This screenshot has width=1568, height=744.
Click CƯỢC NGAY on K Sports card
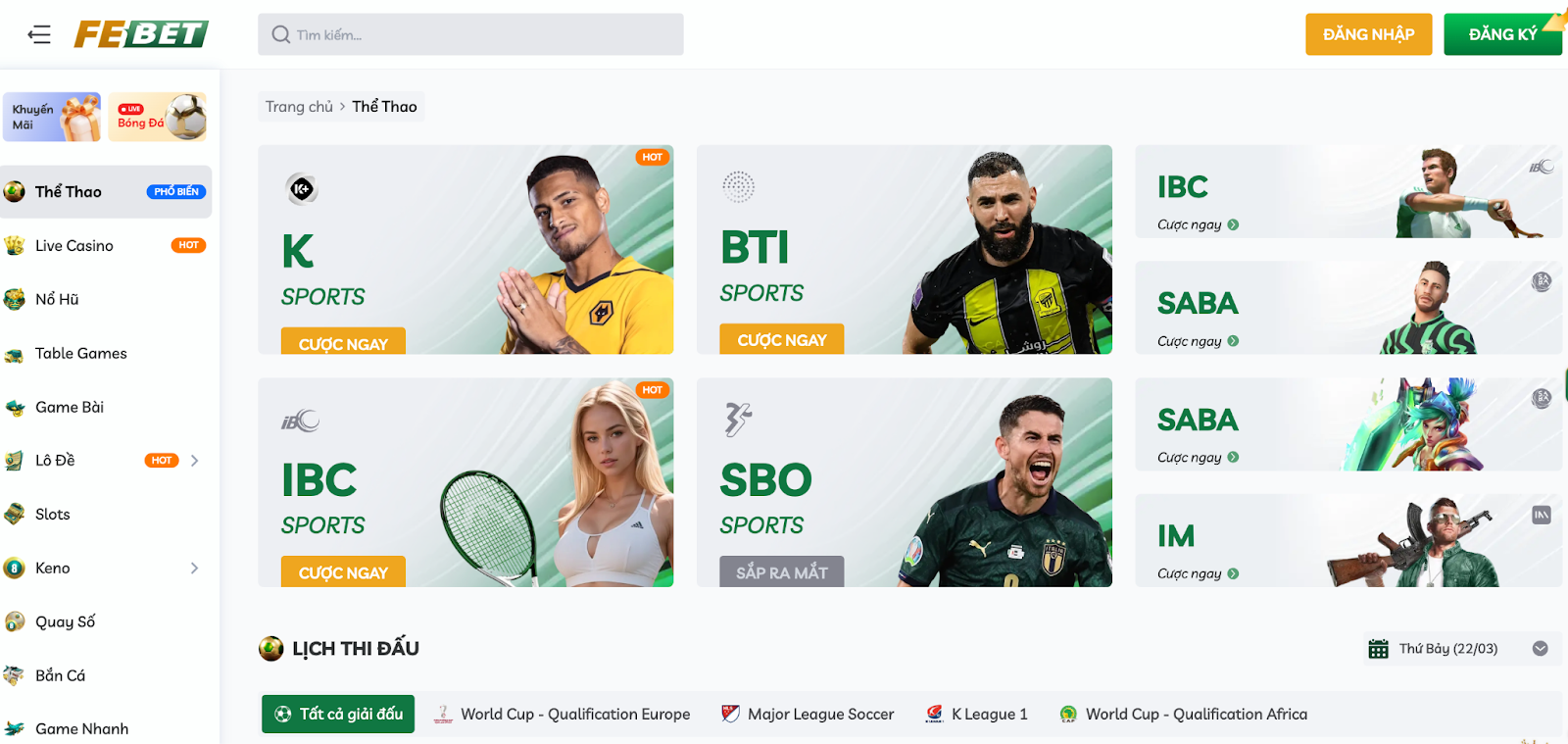point(343,341)
